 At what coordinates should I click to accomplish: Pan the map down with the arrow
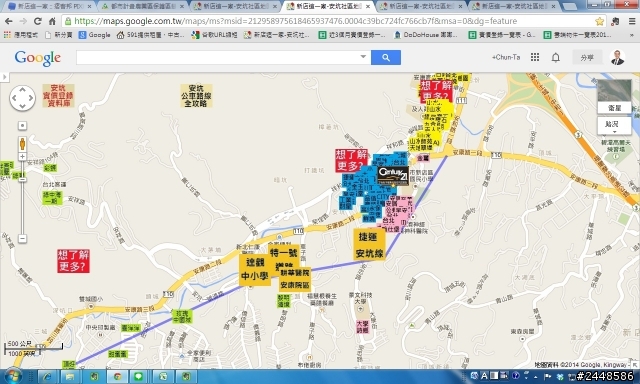click(x=22, y=106)
